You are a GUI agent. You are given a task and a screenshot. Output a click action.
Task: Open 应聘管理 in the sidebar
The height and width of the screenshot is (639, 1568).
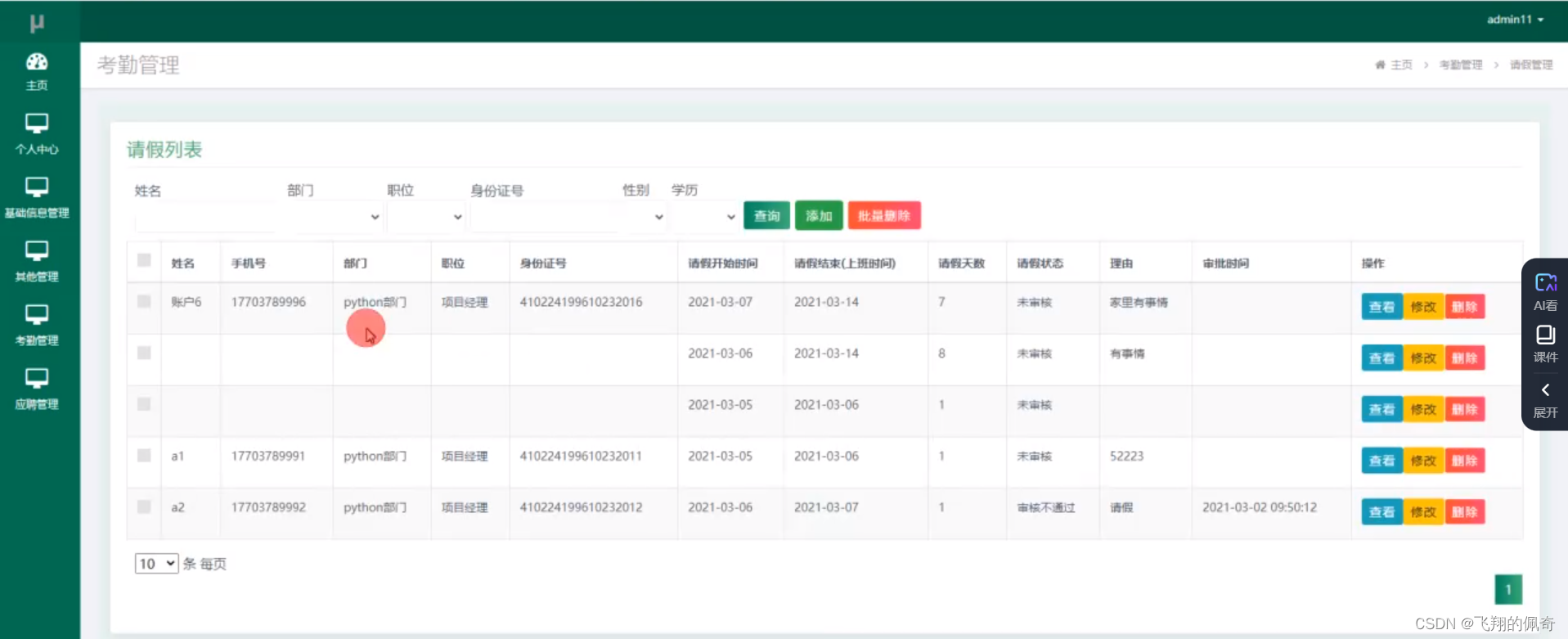[37, 389]
